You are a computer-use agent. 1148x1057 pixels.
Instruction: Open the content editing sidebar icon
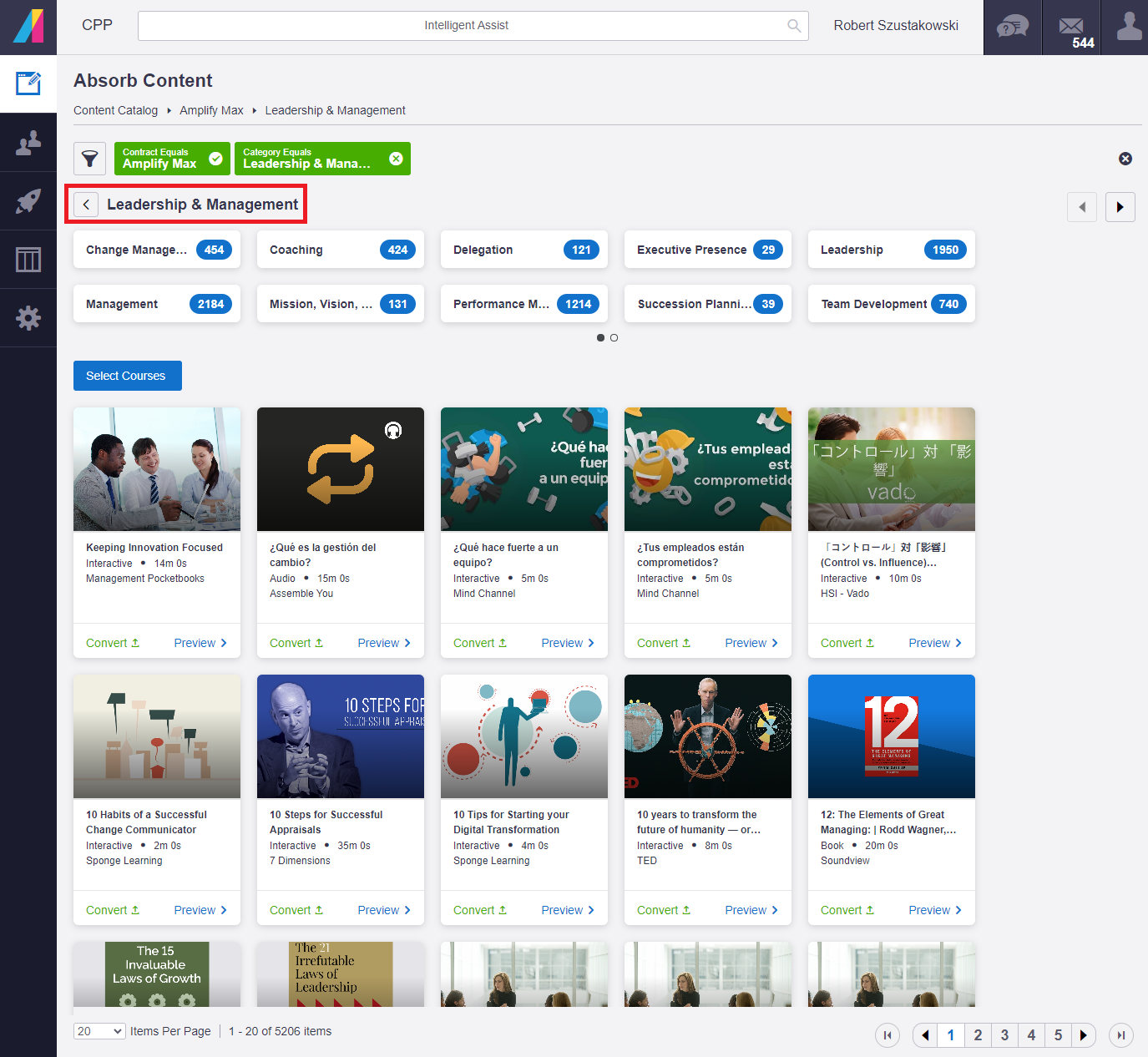[x=28, y=83]
